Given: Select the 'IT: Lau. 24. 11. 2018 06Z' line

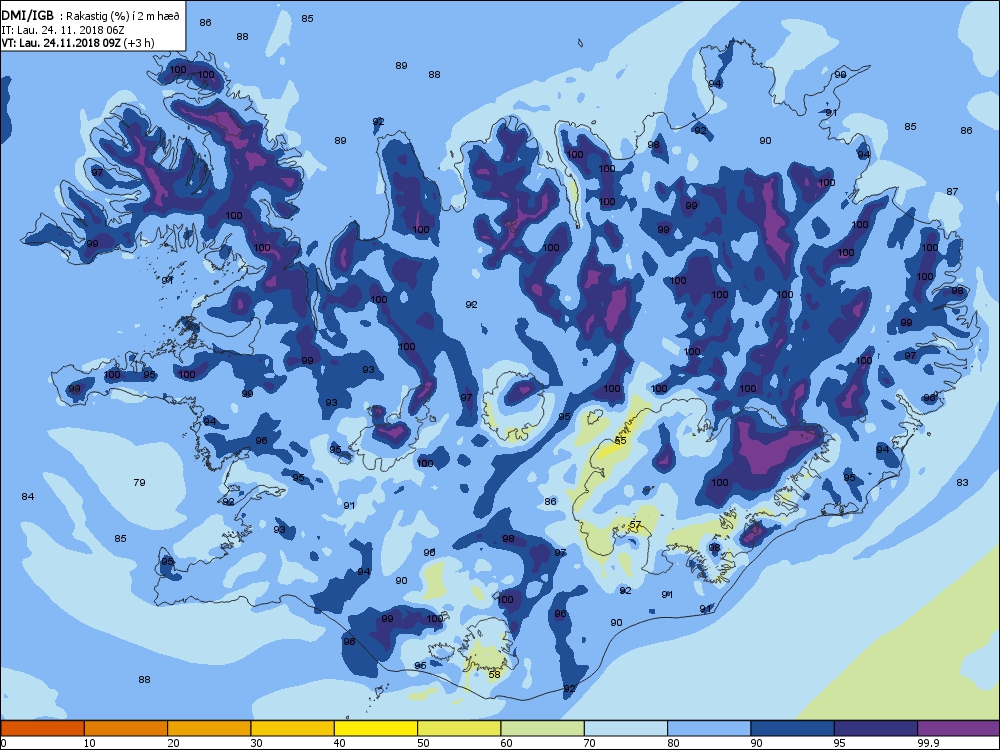Looking at the screenshot, I should tap(62, 30).
